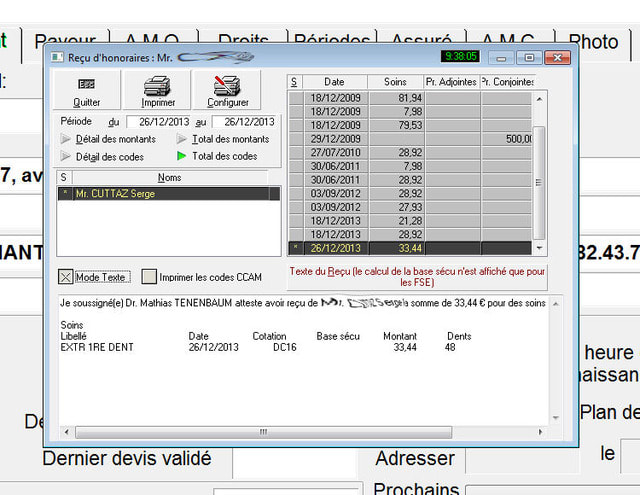The width and height of the screenshot is (640, 495).
Task: Select the green Total des codes arrow
Action: click(182, 156)
